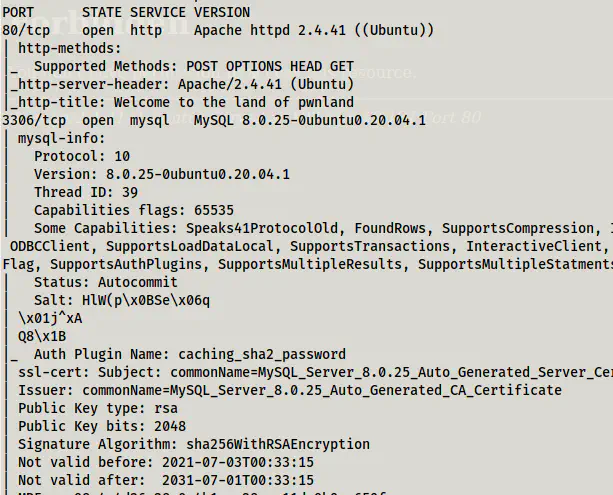Click the PORT STATE SERVICE VERSION header line
Screen dimensions: 613x495
126,12
